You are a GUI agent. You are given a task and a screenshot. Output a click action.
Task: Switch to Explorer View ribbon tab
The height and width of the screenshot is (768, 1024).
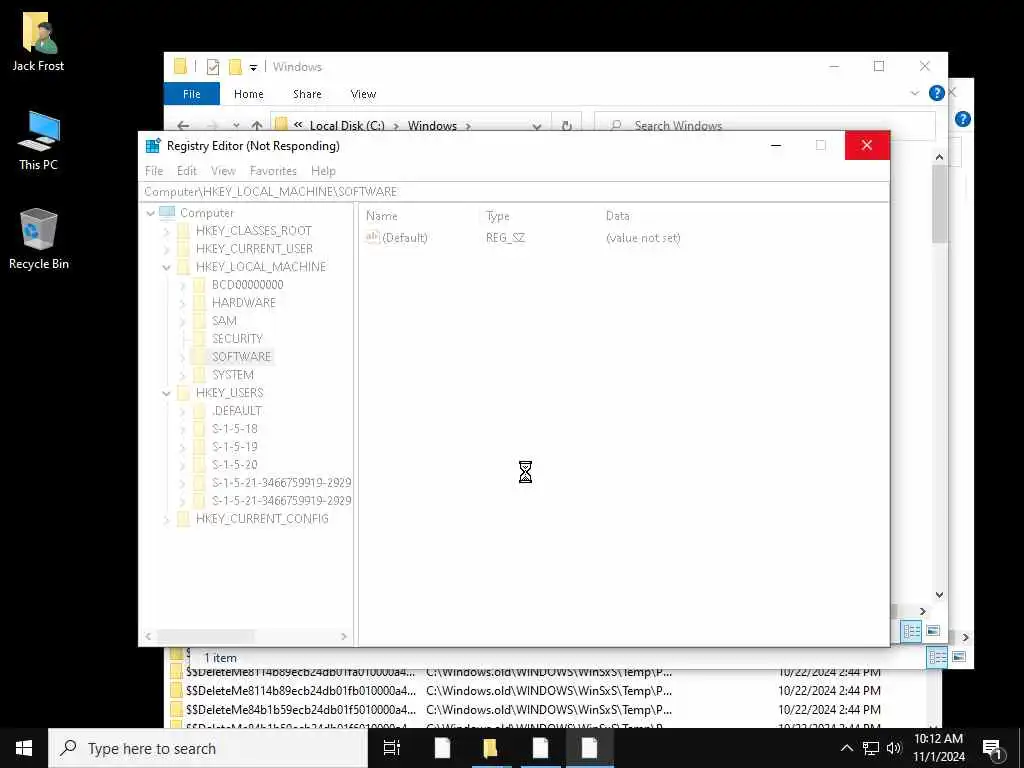(x=363, y=94)
